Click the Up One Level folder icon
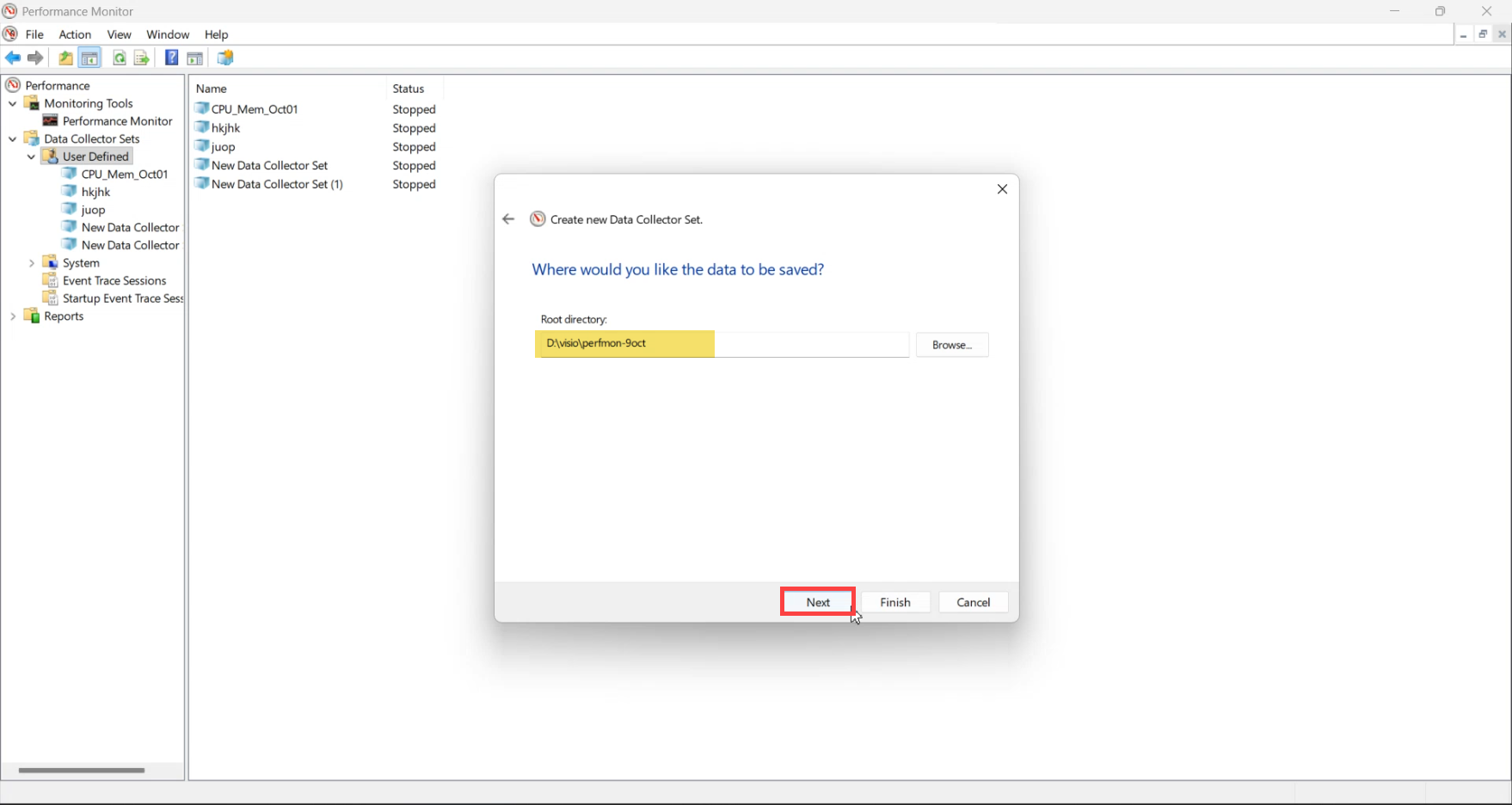This screenshot has width=1512, height=805. (65, 58)
